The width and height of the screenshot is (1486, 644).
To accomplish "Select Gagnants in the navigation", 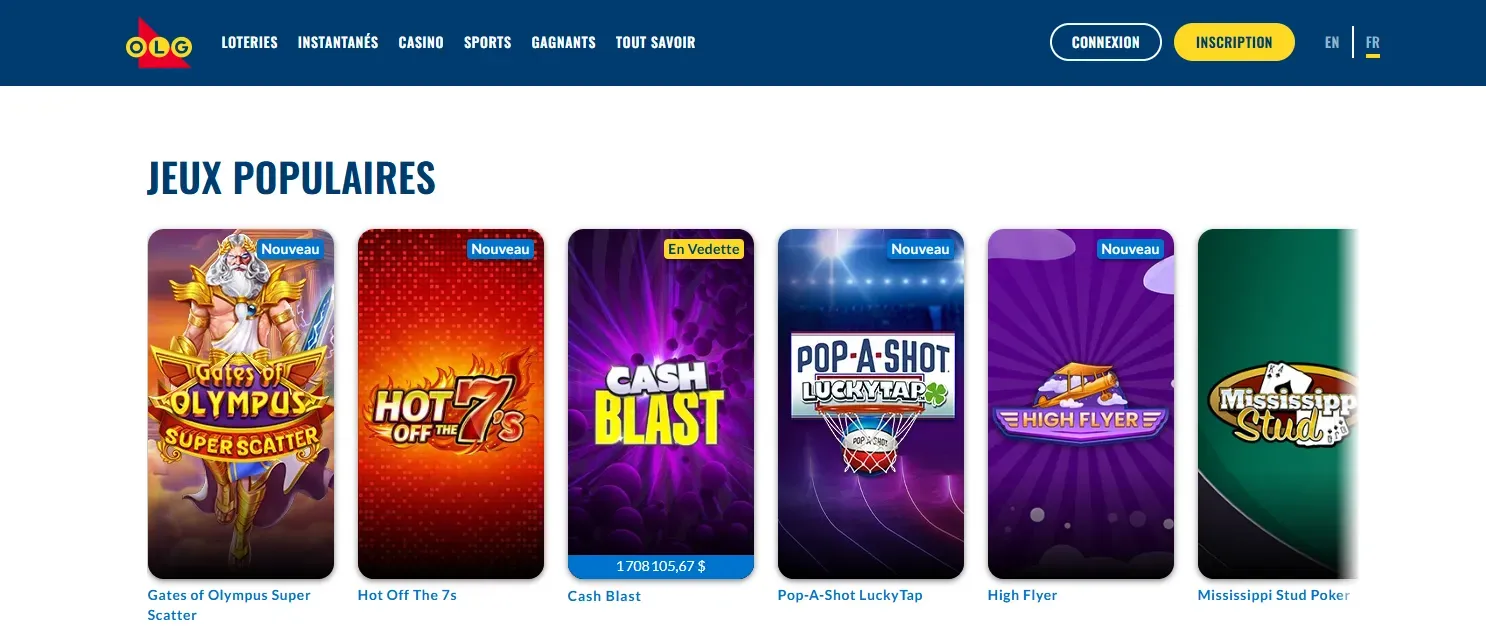I will (x=564, y=42).
